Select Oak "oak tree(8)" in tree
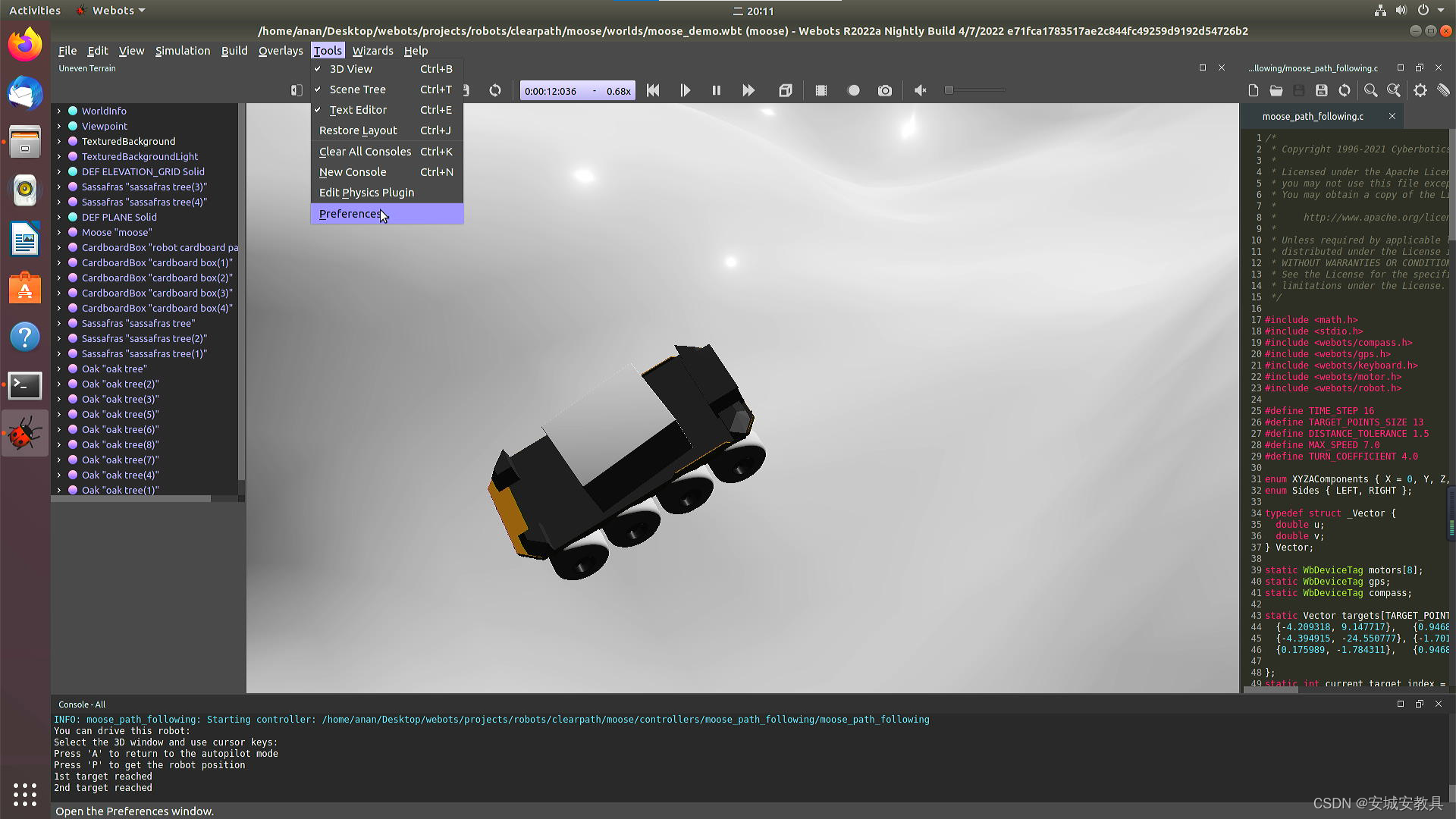Screen dimensions: 1456x819 point(120,444)
